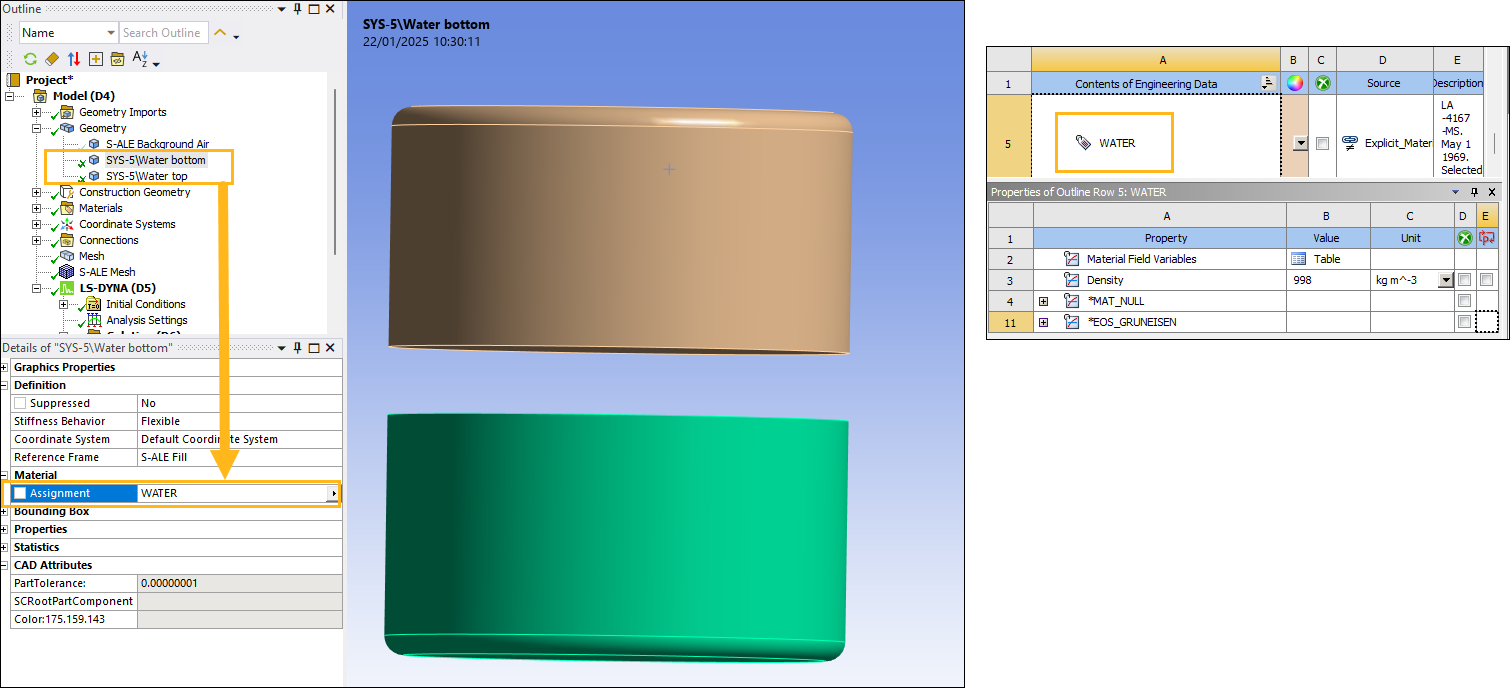
Task: Select Connections in the outline tree
Action: click(x=109, y=240)
